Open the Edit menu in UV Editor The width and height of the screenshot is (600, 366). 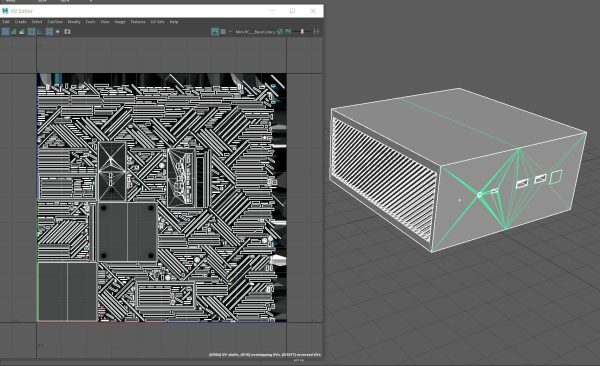tap(6, 22)
